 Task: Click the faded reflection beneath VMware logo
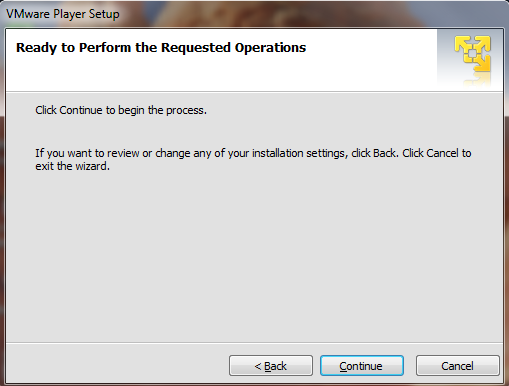476,79
